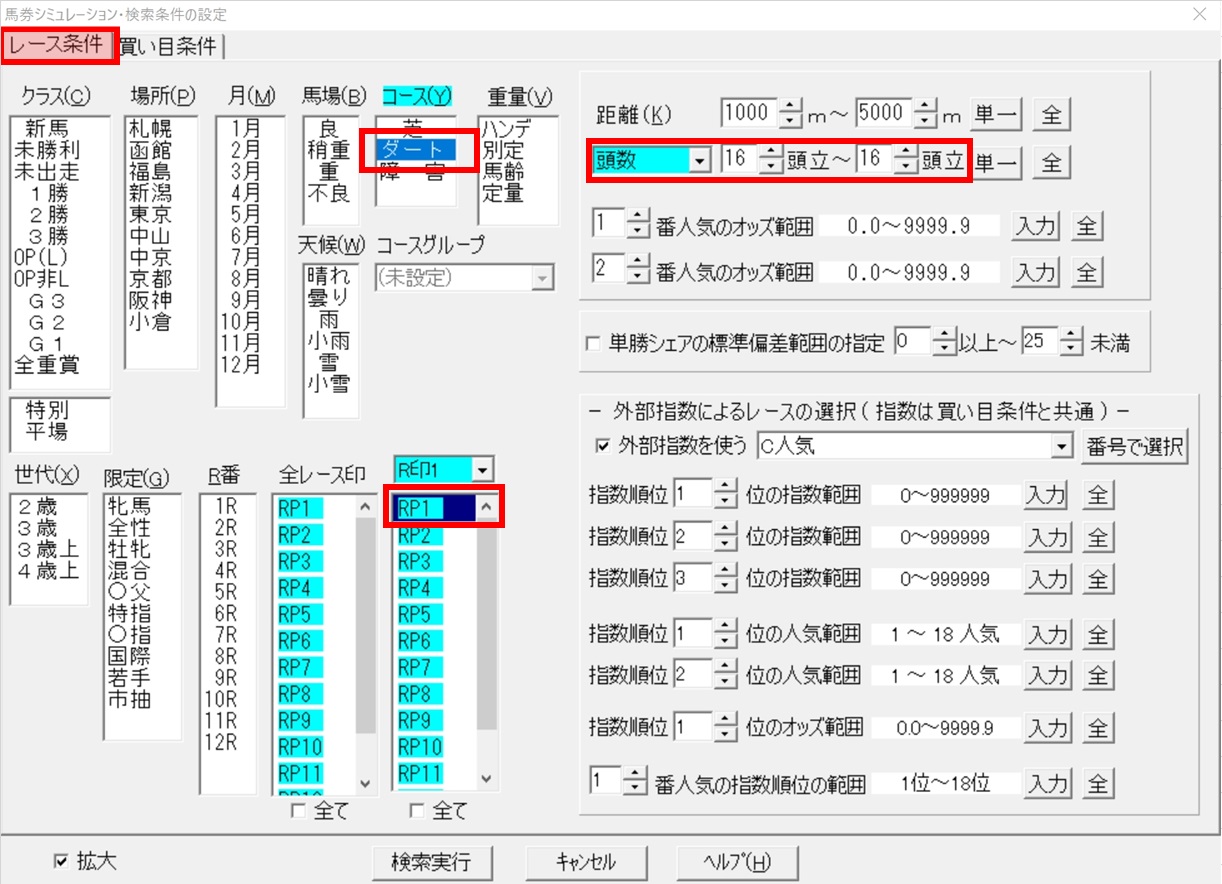Switch to the 買い目条件 tab
Screen dimensions: 1222x884
171,46
